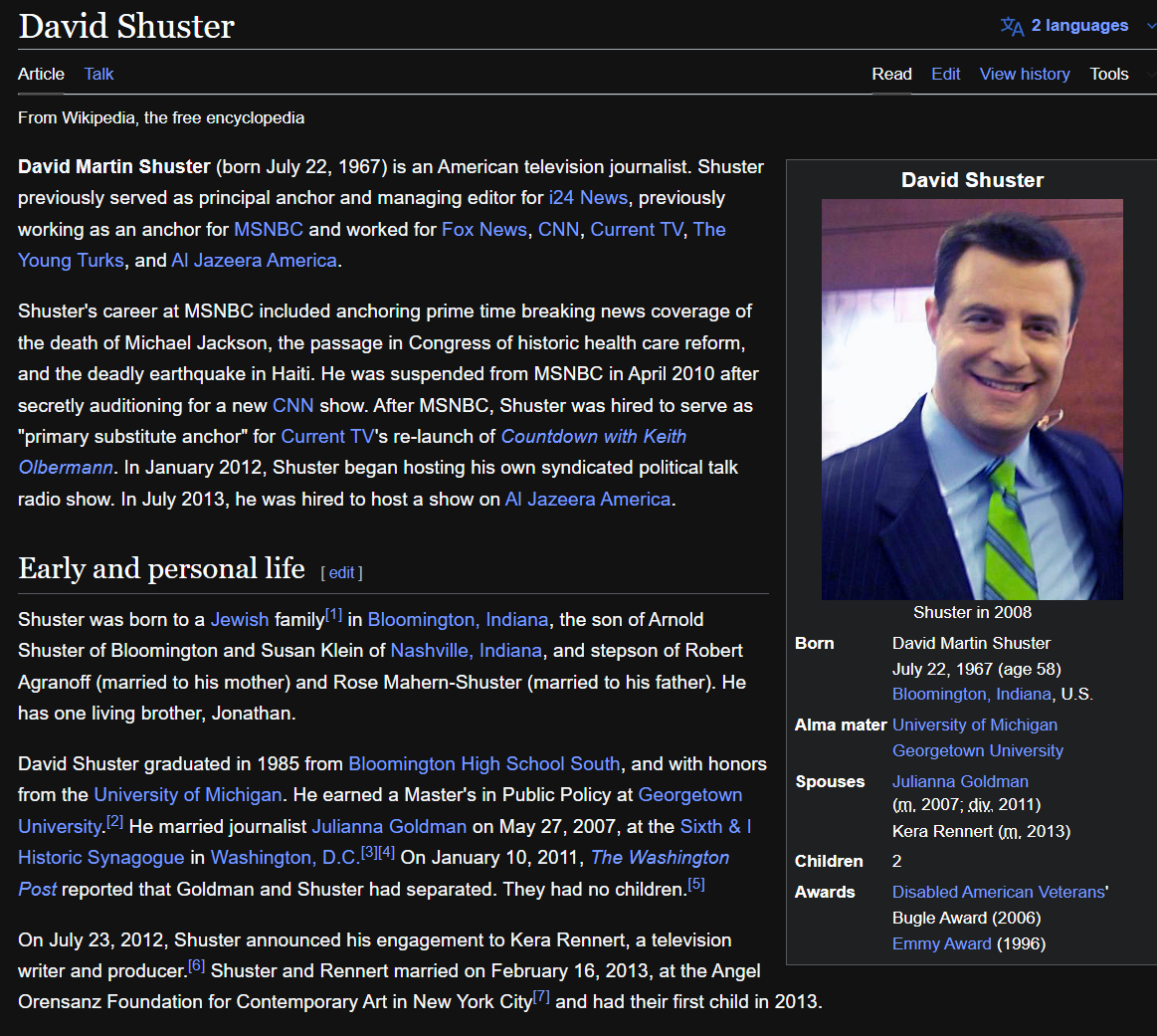Screen dimensions: 1157x1036
Task: Expand the Tools menu
Action: 1109,74
